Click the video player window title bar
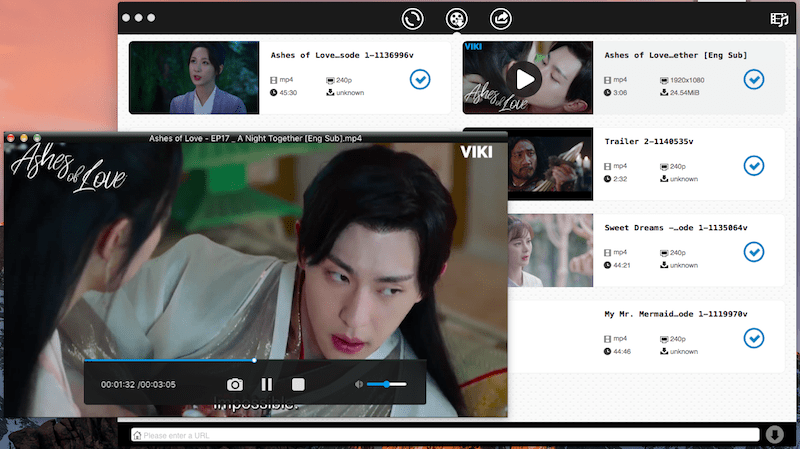 [x=255, y=138]
